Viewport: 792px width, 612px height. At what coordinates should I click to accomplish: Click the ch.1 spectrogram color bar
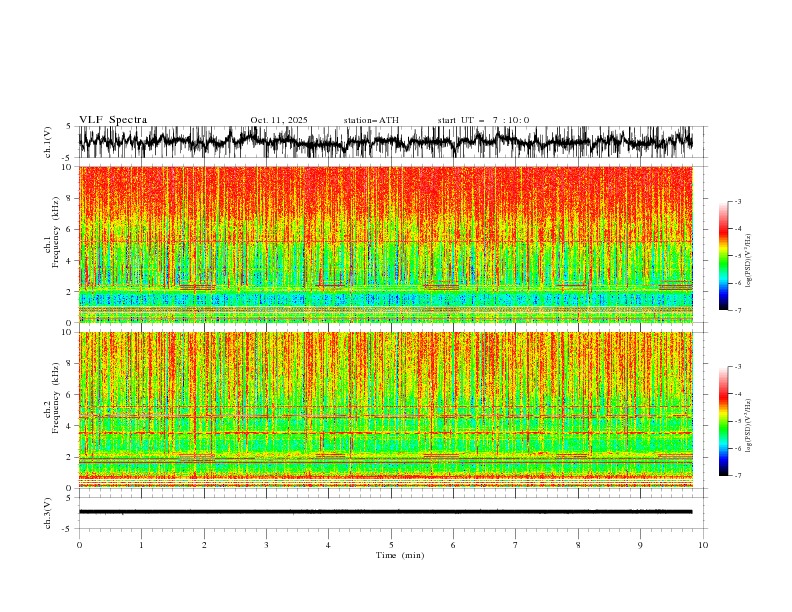point(724,256)
